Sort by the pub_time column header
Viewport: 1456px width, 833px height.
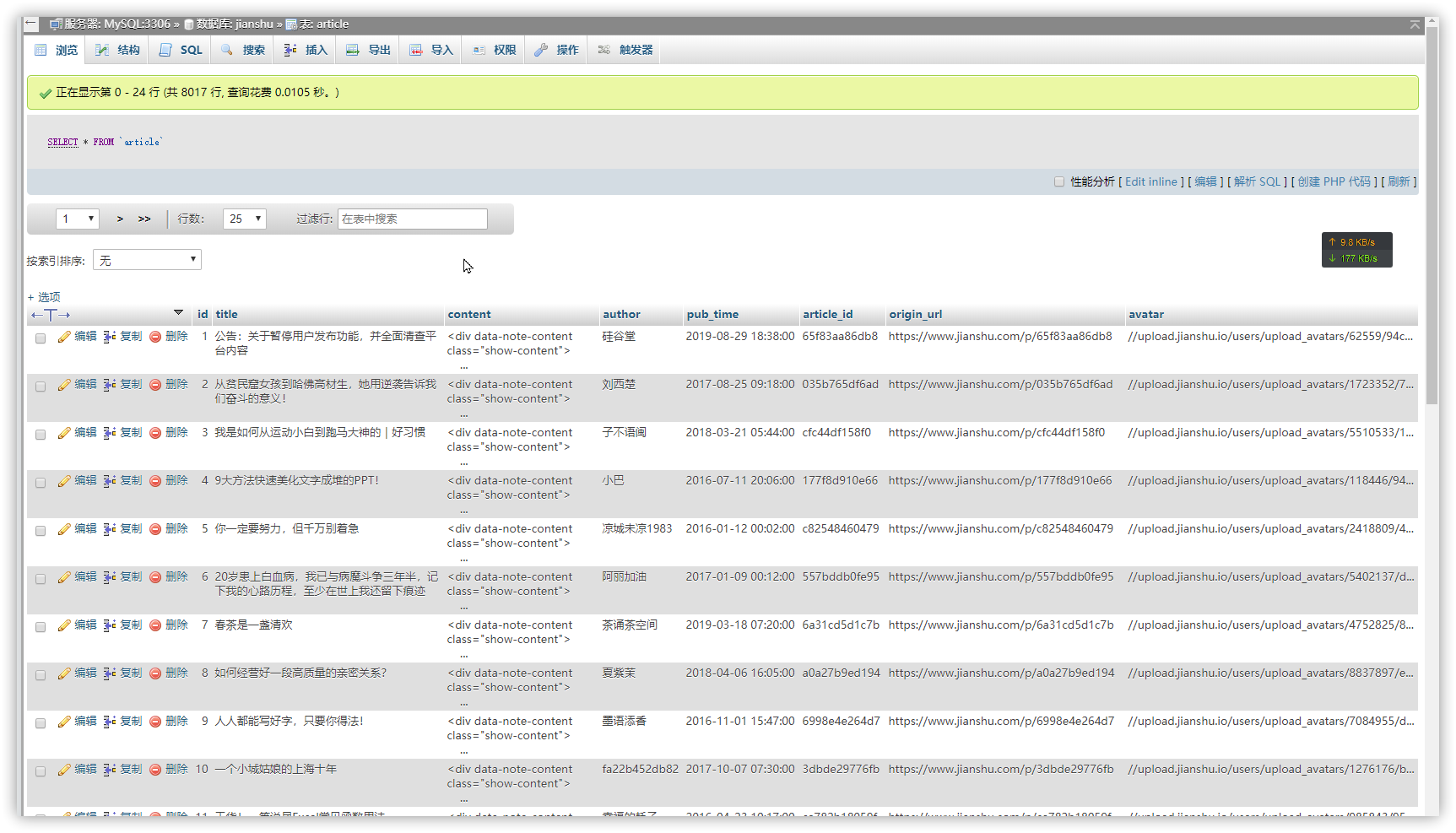click(712, 314)
